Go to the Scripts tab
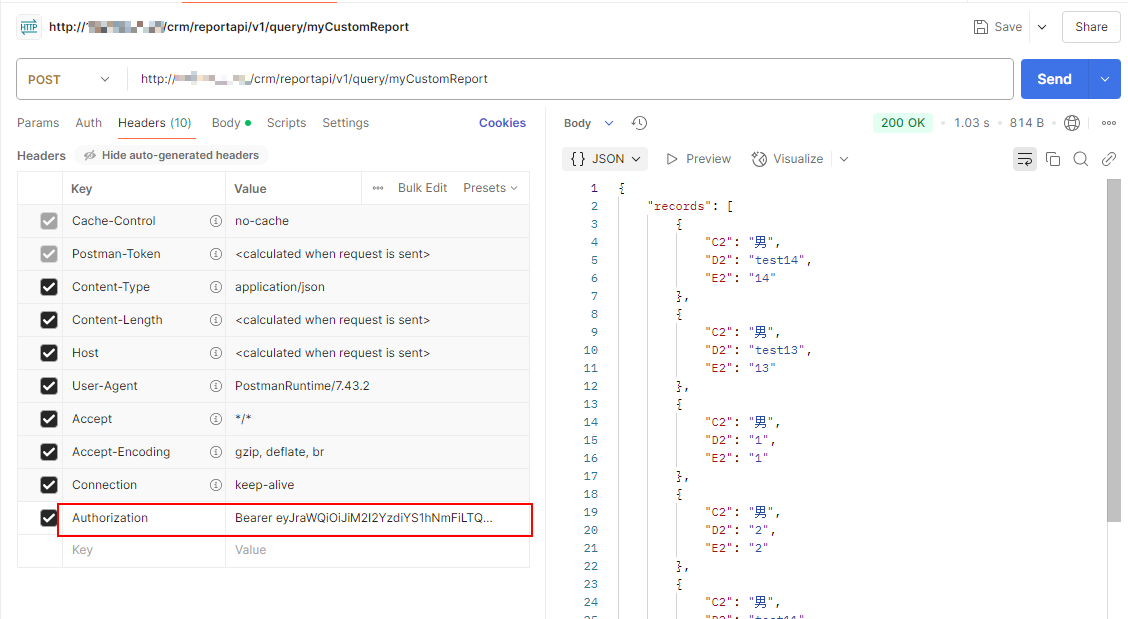Image resolution: width=1128 pixels, height=619 pixels. [x=286, y=123]
